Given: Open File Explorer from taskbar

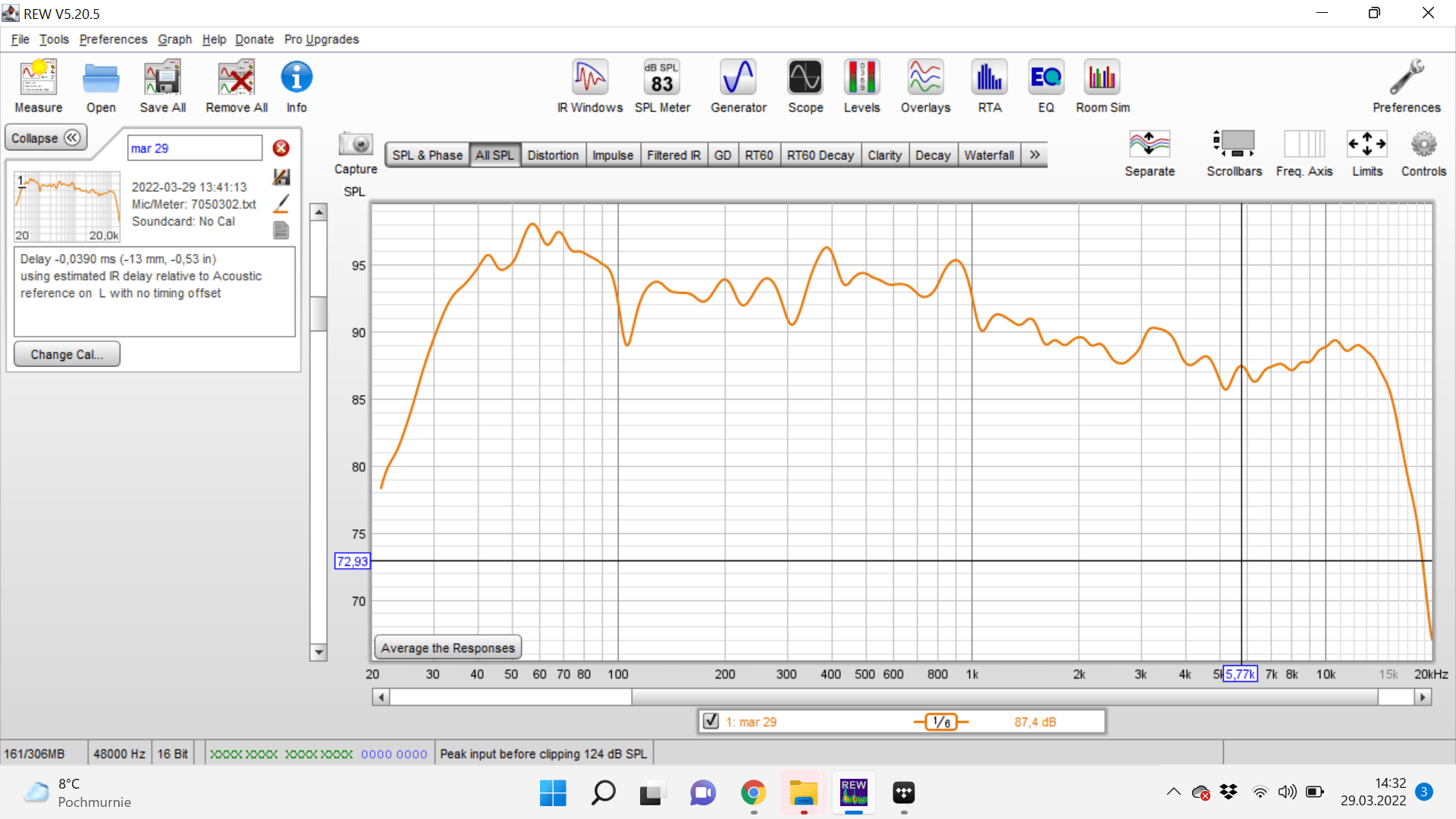Looking at the screenshot, I should point(803,792).
